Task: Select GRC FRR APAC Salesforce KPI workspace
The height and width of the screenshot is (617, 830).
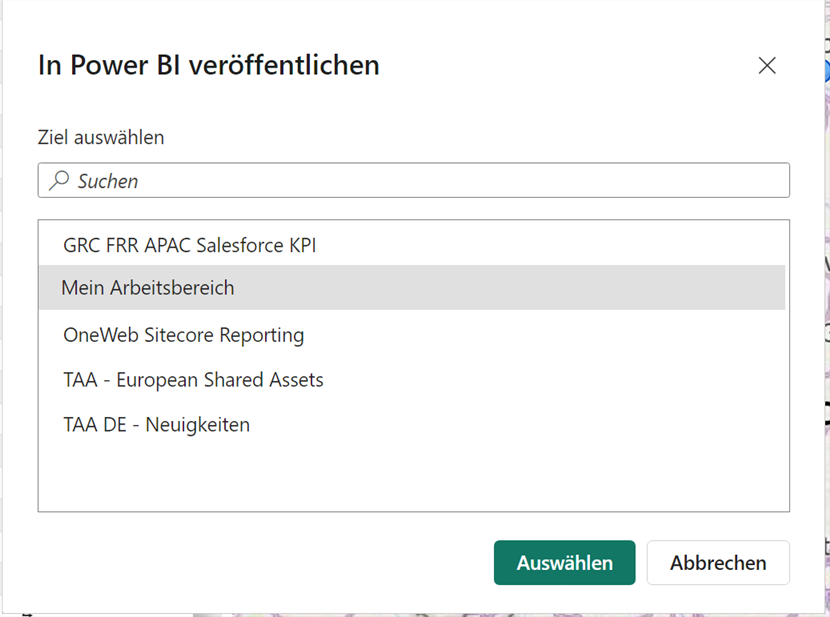Action: point(412,245)
